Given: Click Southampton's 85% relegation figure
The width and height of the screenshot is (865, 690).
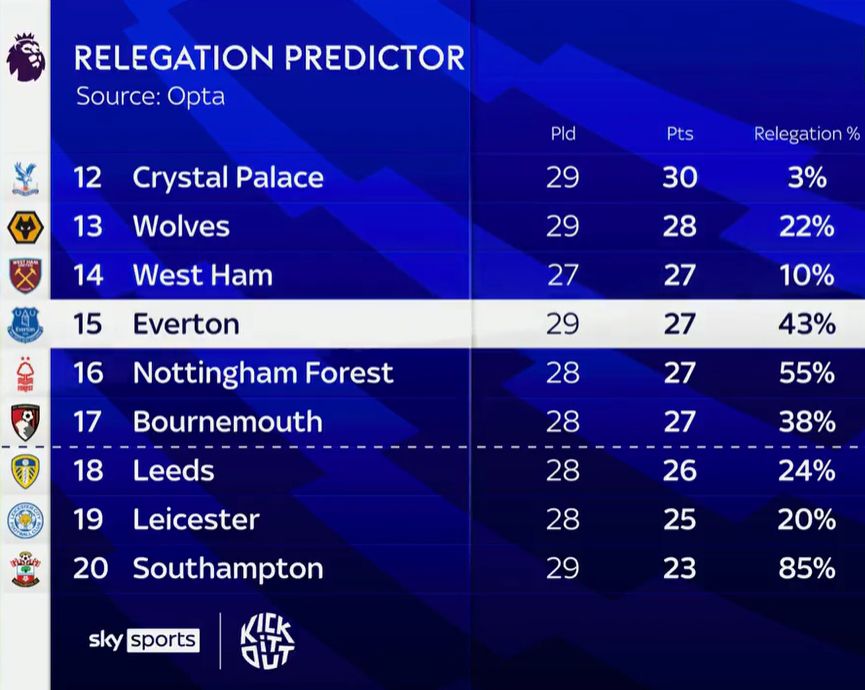Looking at the screenshot, I should 806,568.
